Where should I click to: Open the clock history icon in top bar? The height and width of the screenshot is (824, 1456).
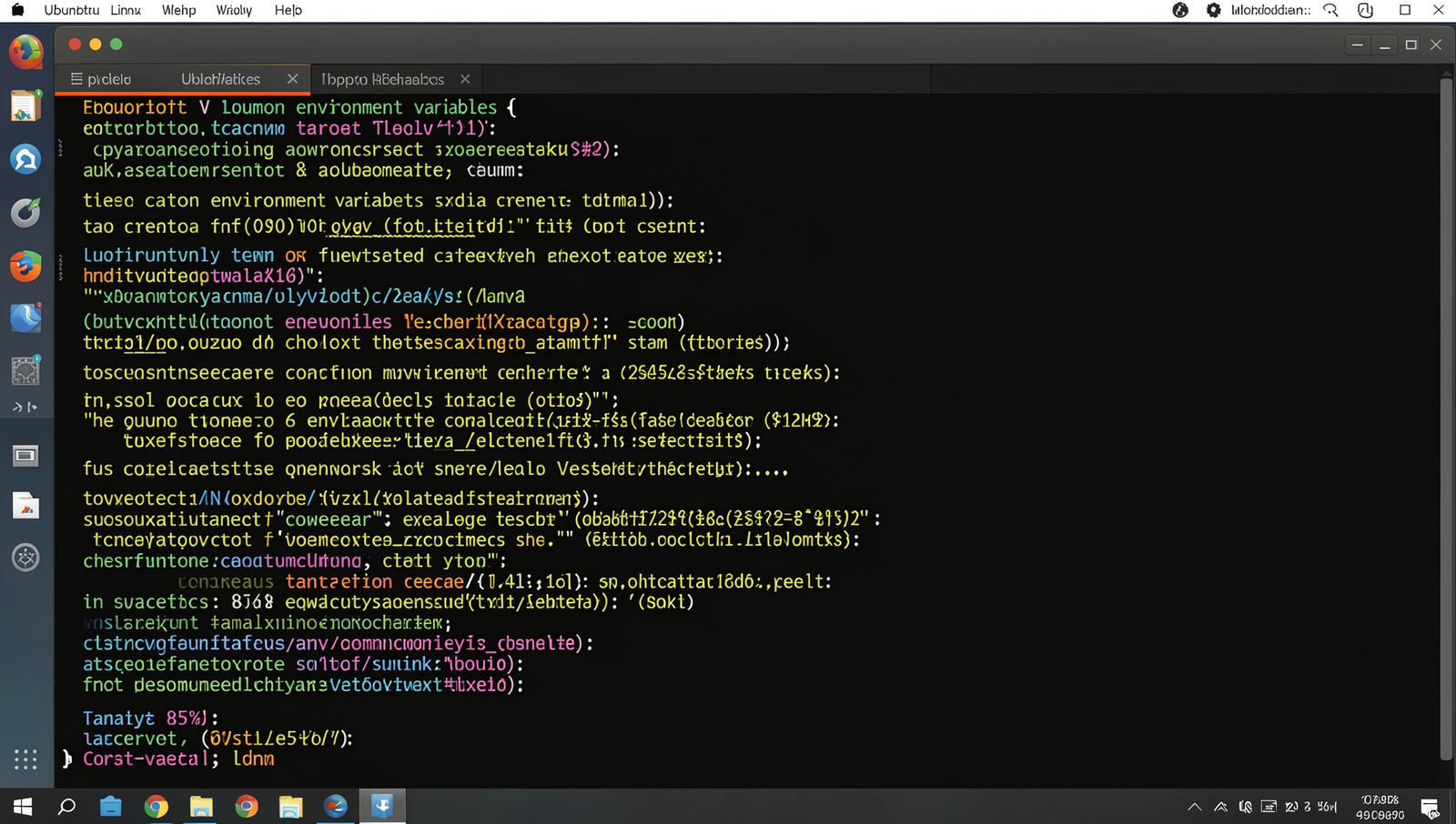click(1365, 10)
